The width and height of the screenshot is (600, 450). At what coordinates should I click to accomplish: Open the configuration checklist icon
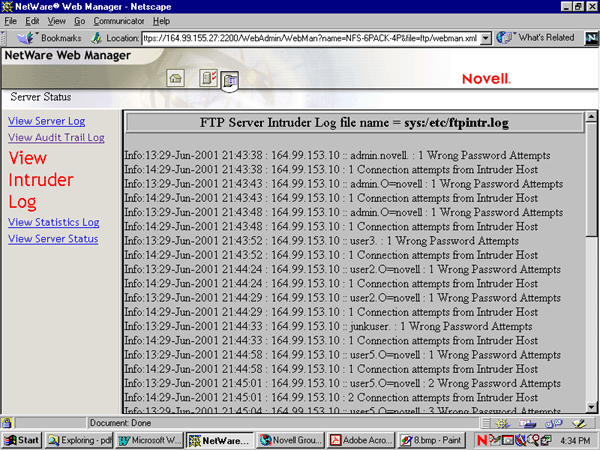(208, 78)
